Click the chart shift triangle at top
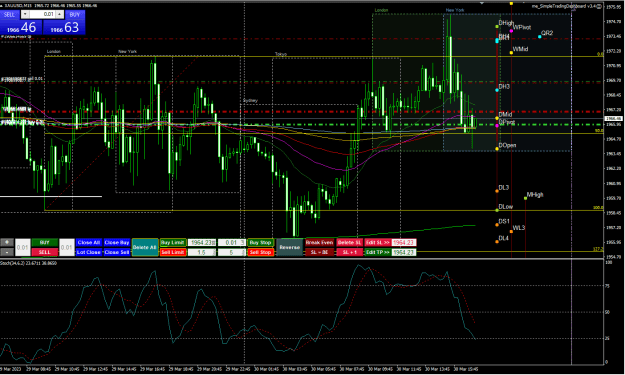This screenshot has height=375, width=625. 482,3
